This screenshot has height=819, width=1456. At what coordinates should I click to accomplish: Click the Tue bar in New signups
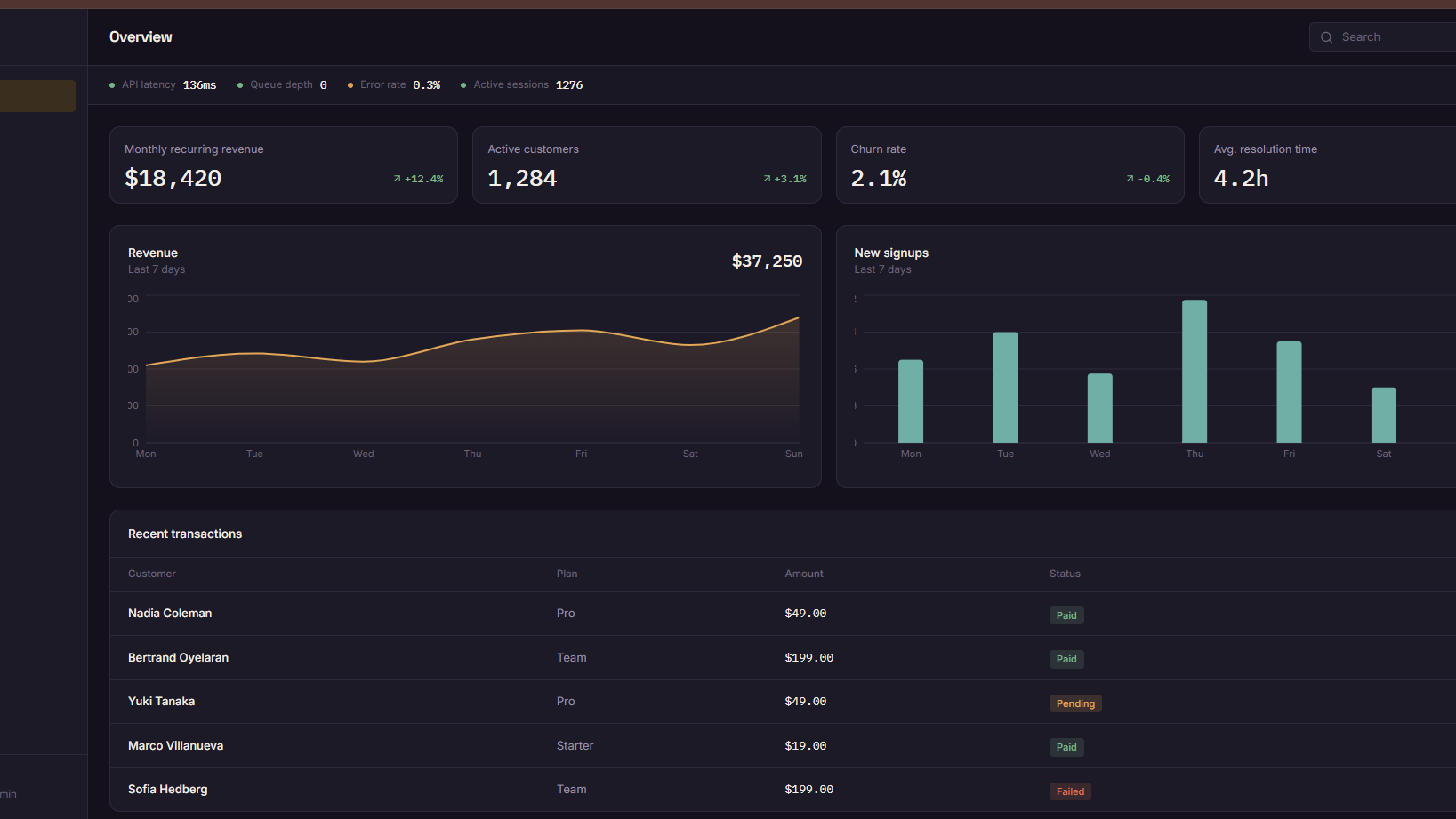click(x=1005, y=387)
